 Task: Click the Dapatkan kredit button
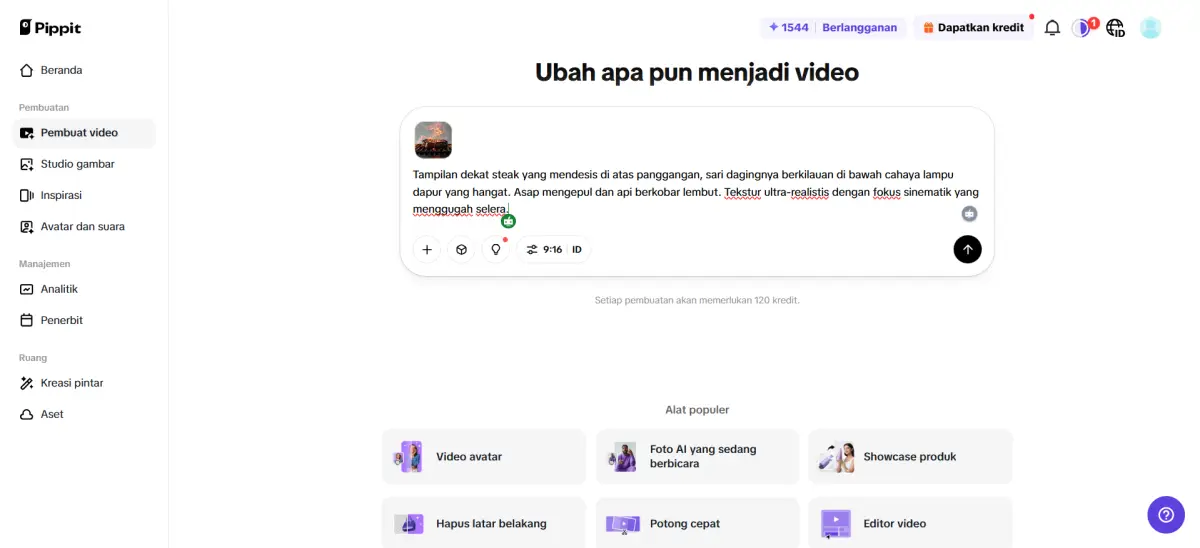(973, 28)
